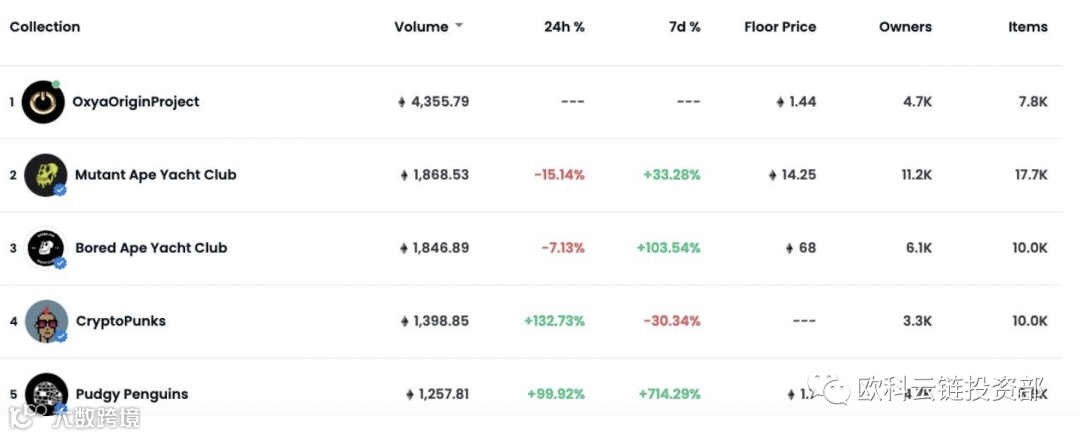
Task: Click the verified badge on Mutant Ape
Action: (60, 189)
